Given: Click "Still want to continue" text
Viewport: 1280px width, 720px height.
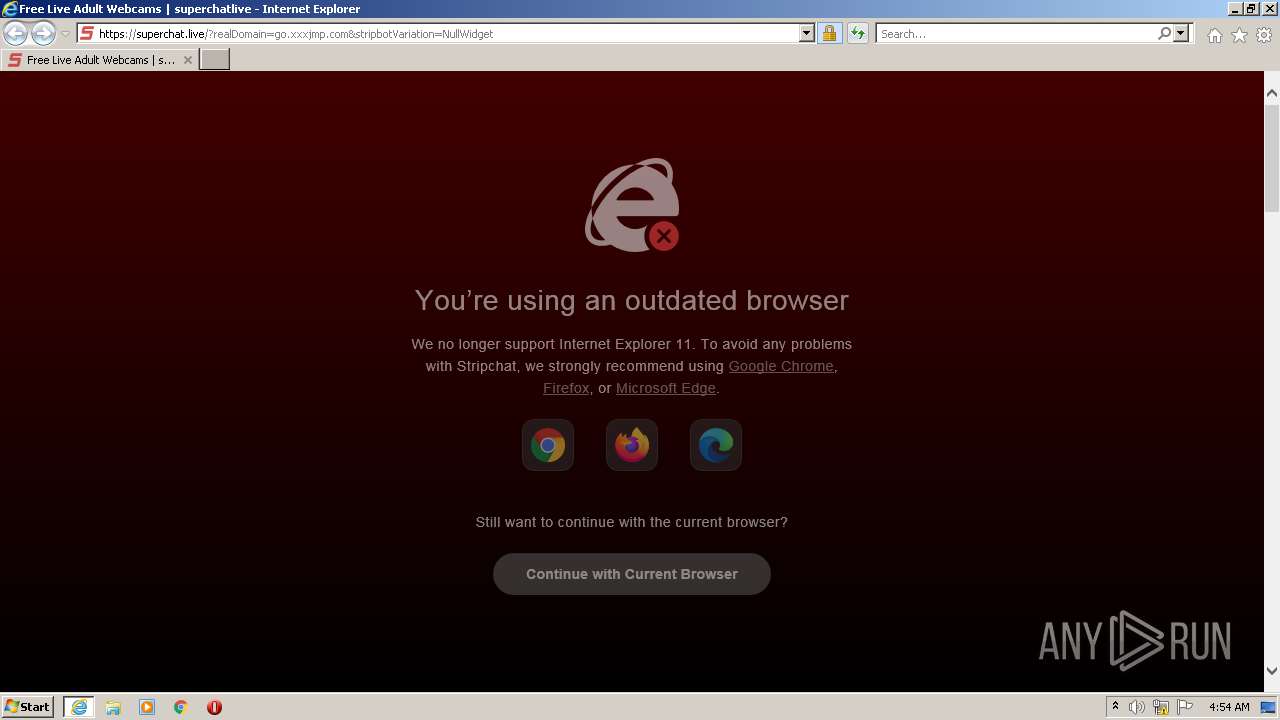Looking at the screenshot, I should pyautogui.click(x=632, y=522).
